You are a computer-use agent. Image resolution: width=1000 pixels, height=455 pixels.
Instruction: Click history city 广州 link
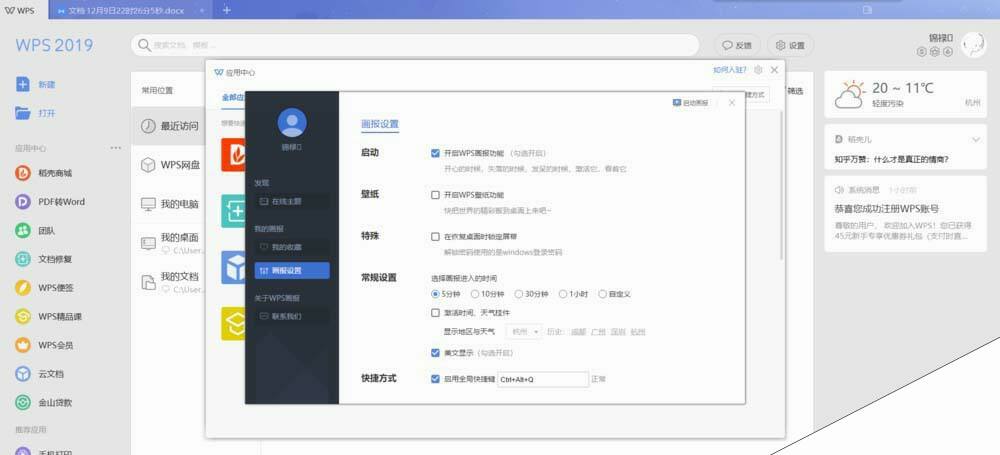pos(598,332)
